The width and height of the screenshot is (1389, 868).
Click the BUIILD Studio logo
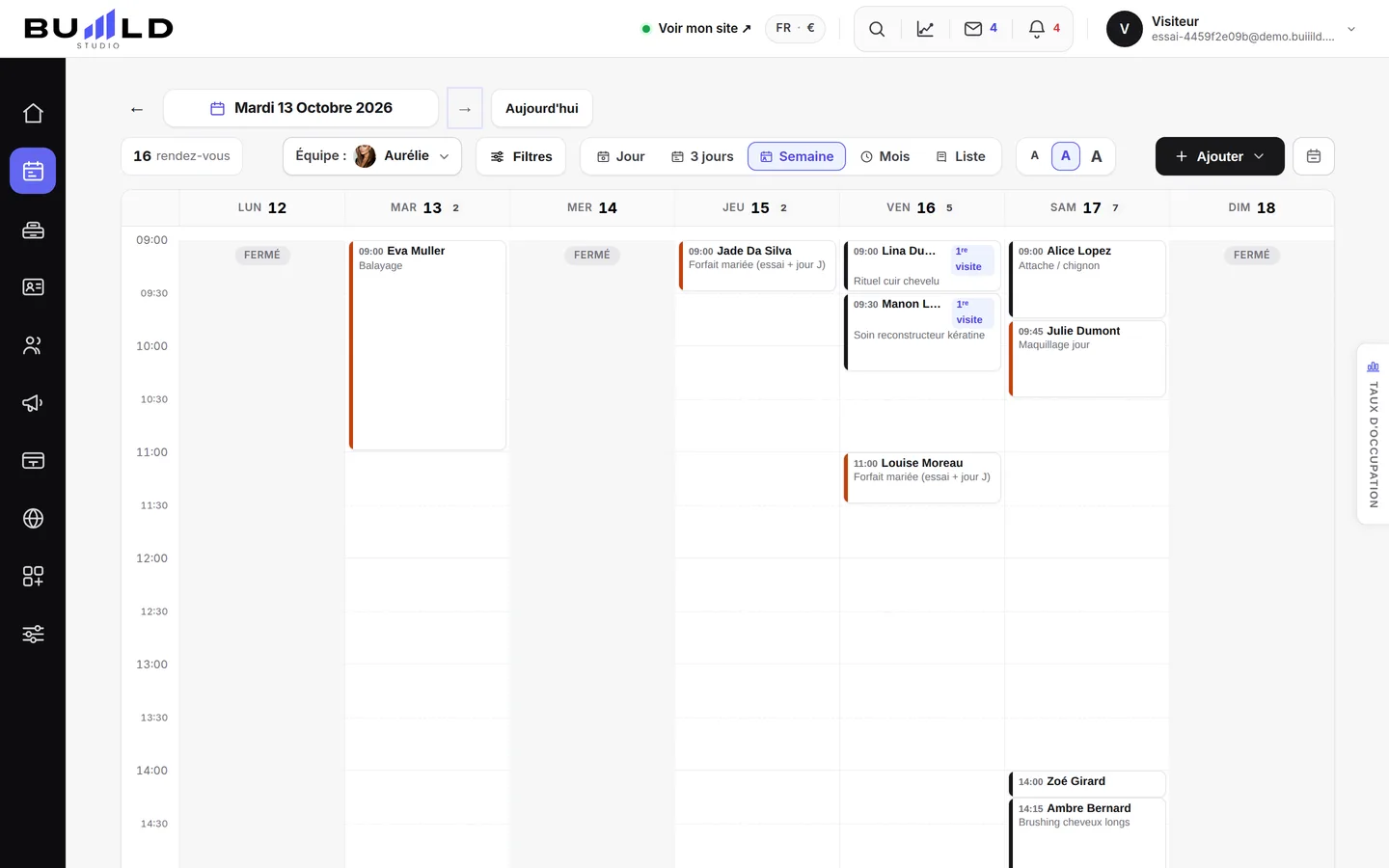tap(98, 29)
